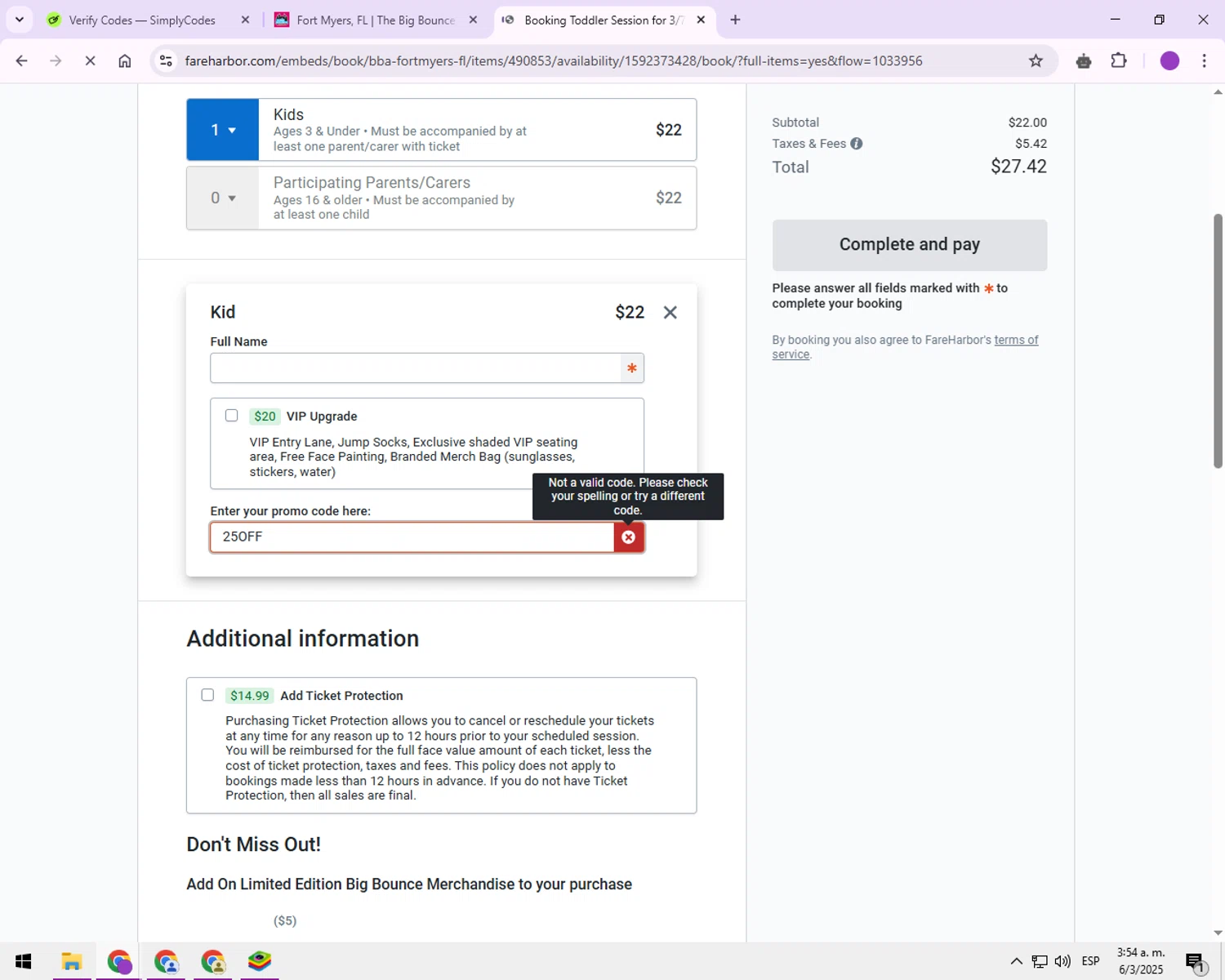This screenshot has width=1225, height=980.
Task: Switch to Verify Codes — SimplyCodes tab
Action: tap(141, 20)
